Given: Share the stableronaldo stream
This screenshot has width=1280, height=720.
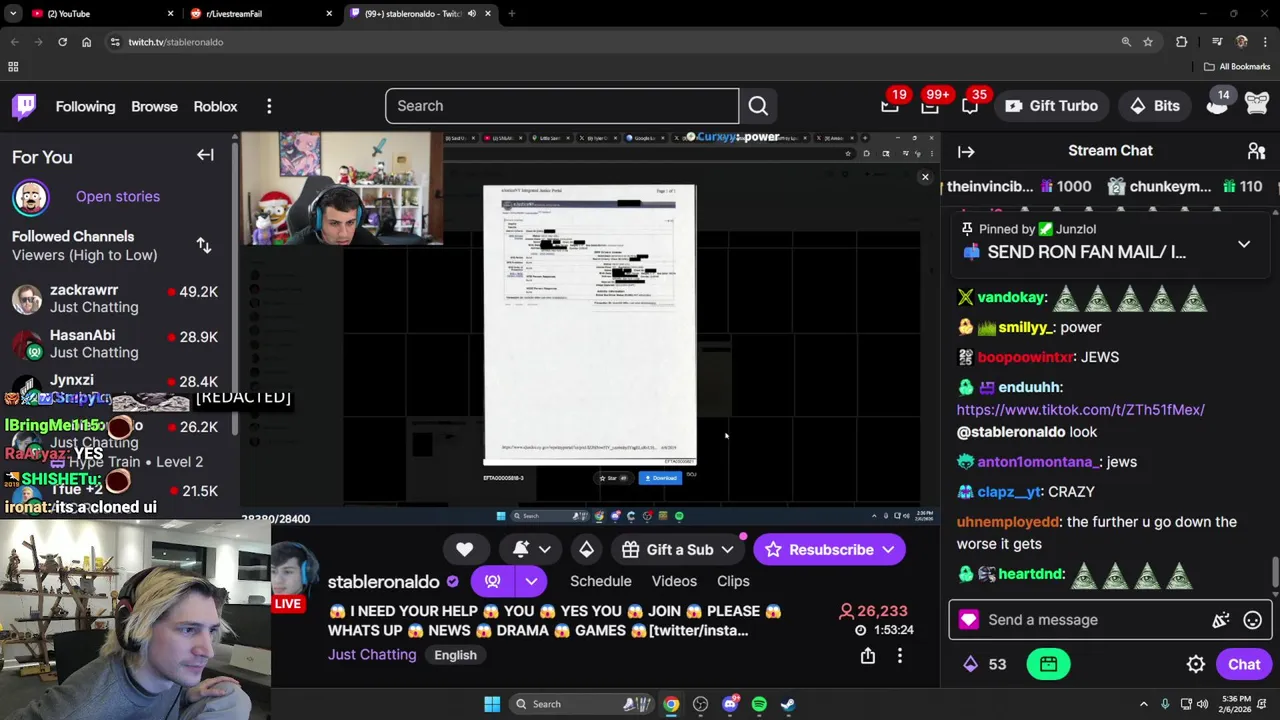Looking at the screenshot, I should click(868, 656).
